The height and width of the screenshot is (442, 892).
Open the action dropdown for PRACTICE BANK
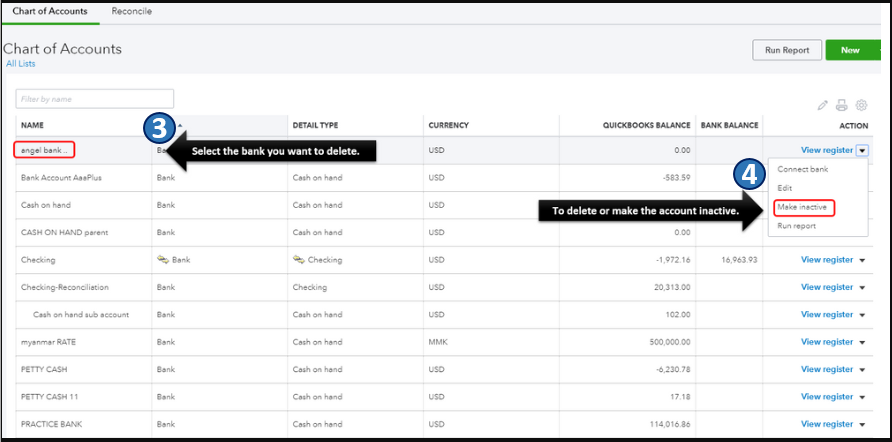click(862, 424)
